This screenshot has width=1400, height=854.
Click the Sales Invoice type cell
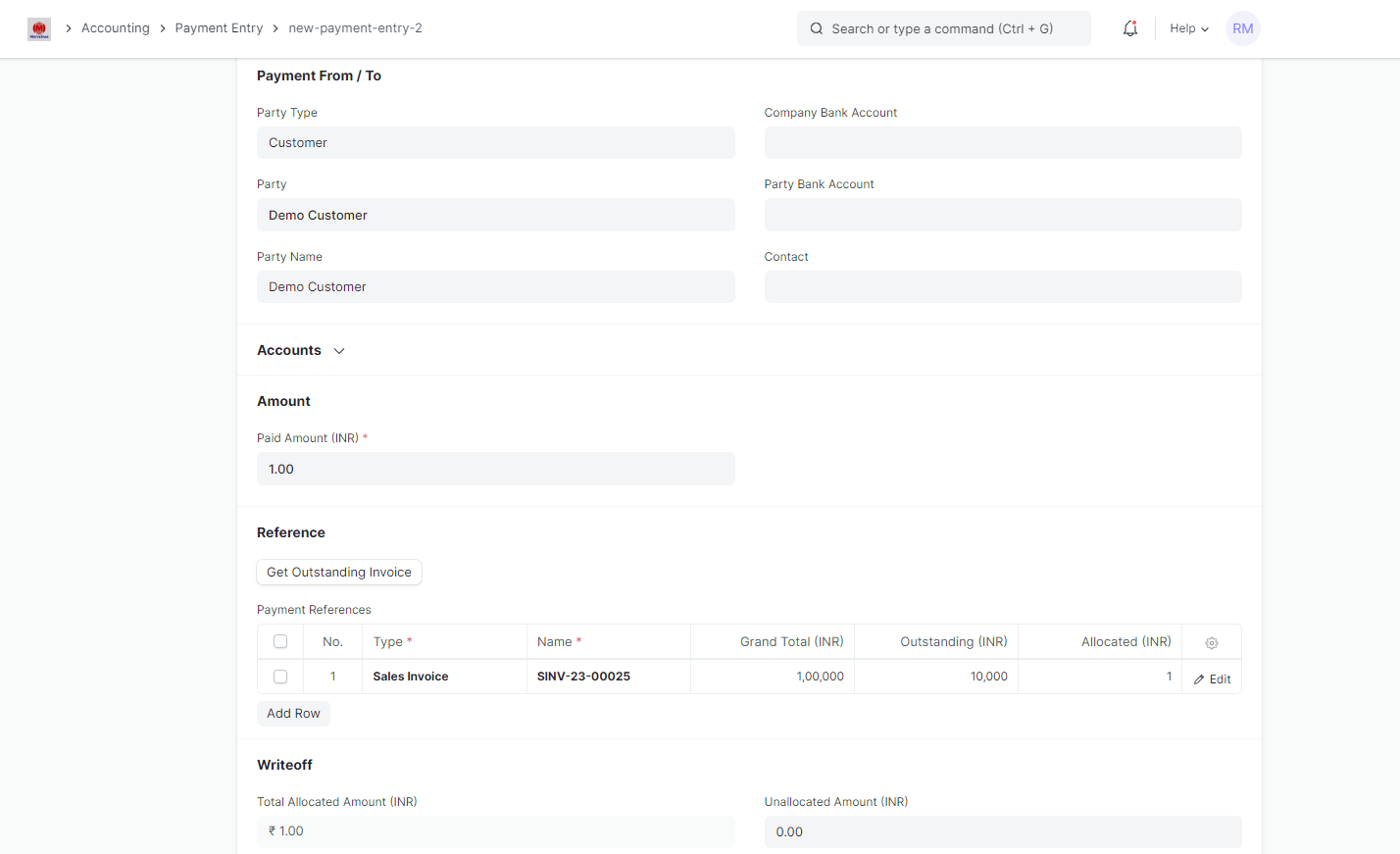[444, 677]
